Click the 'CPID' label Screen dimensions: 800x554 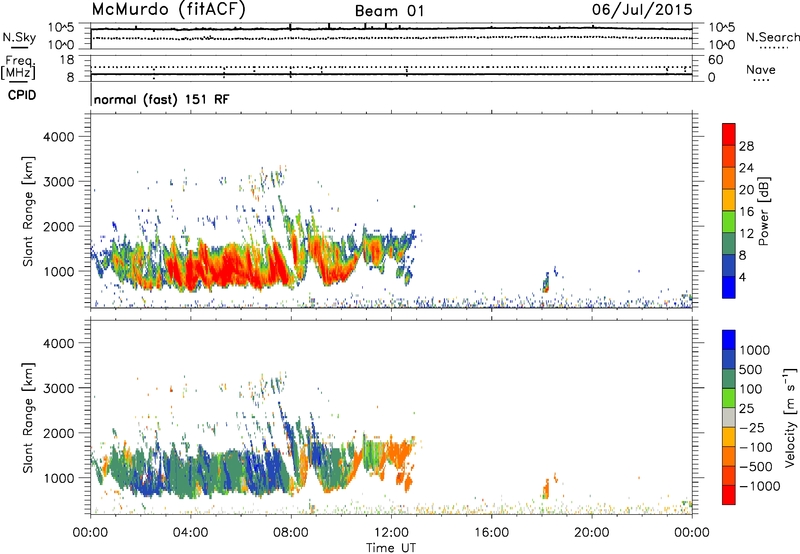point(22,95)
